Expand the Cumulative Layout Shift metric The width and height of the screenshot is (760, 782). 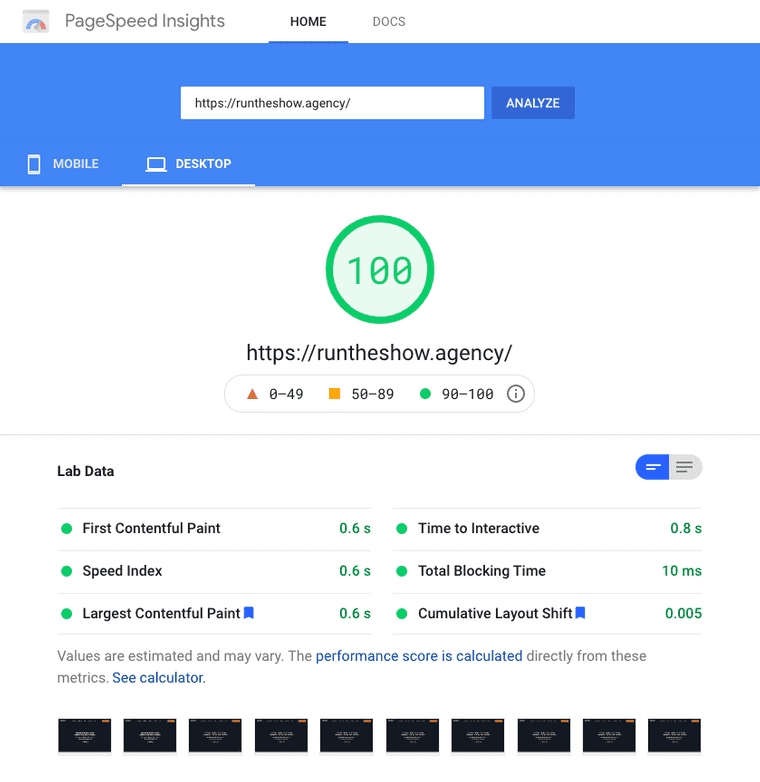(x=547, y=613)
